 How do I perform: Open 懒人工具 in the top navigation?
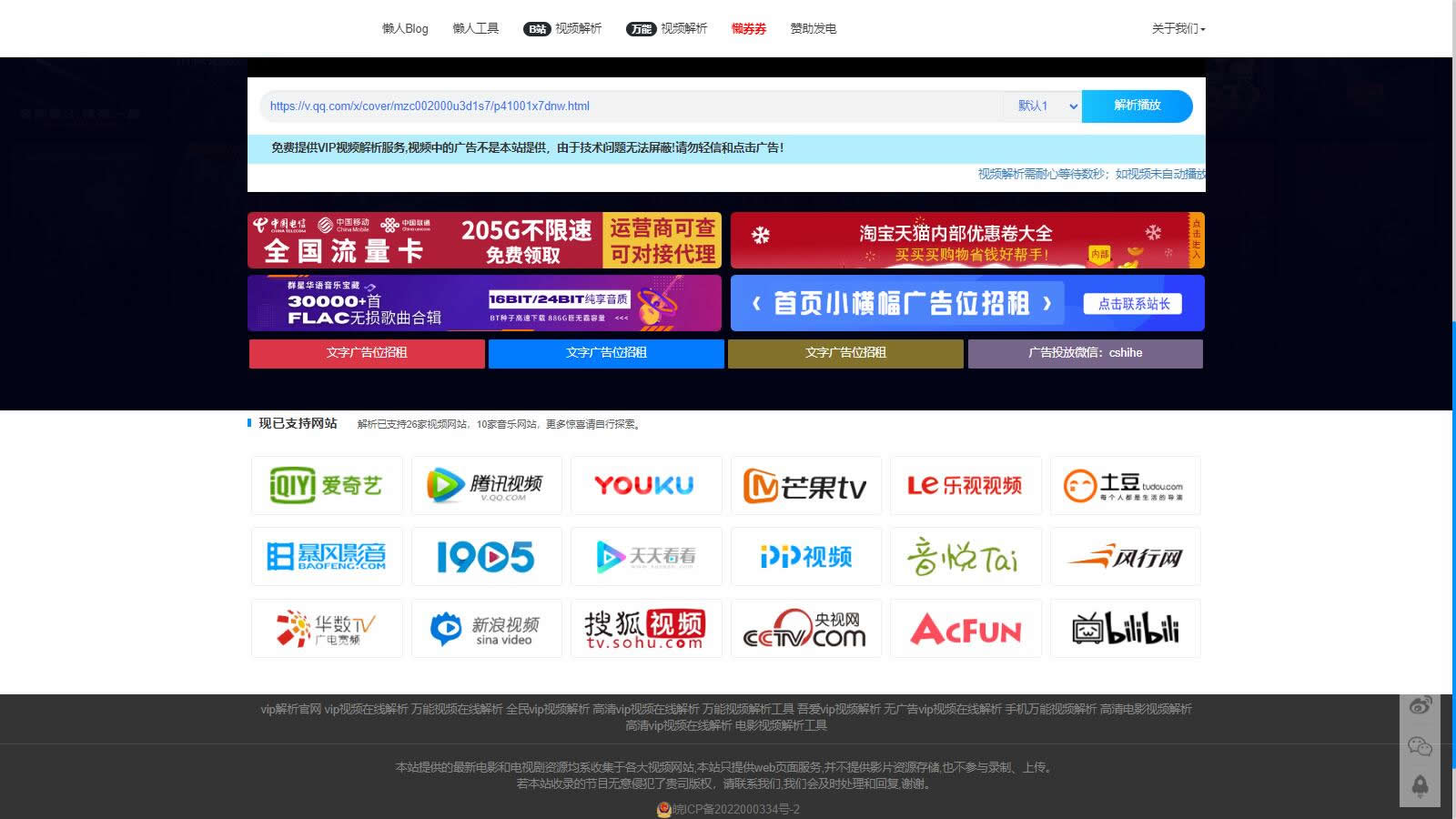tap(475, 28)
